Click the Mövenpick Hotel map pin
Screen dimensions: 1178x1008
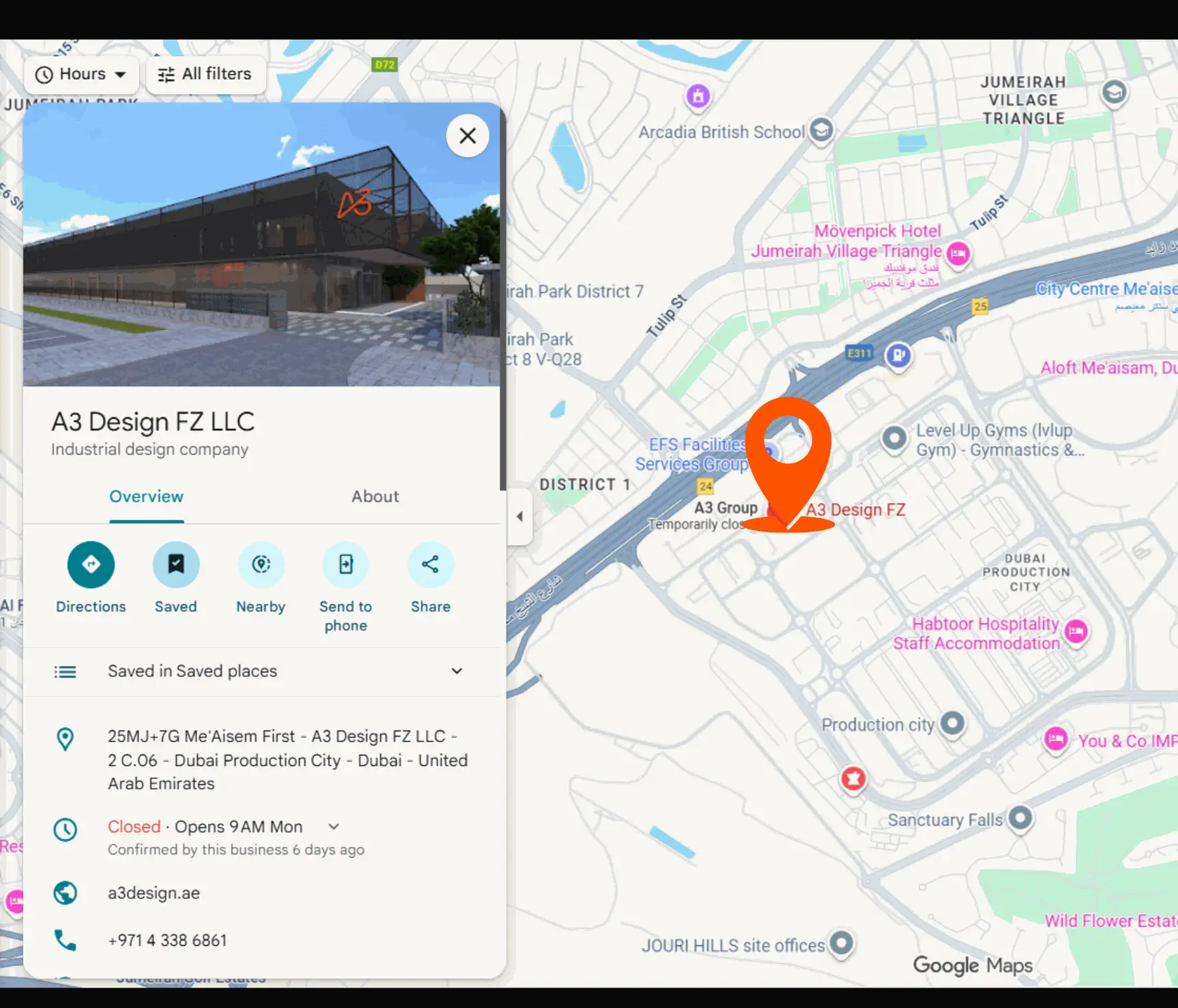(958, 254)
